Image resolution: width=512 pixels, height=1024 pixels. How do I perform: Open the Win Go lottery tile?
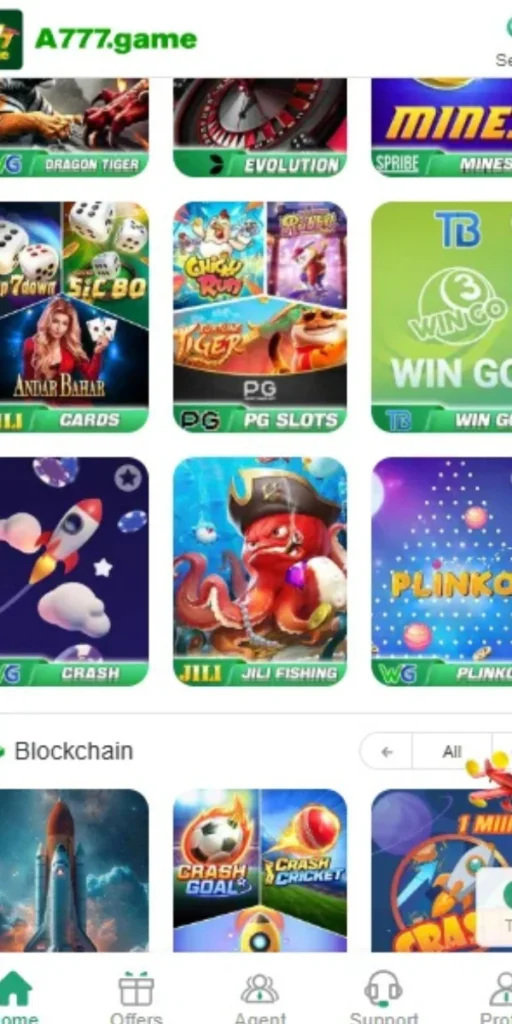click(441, 317)
